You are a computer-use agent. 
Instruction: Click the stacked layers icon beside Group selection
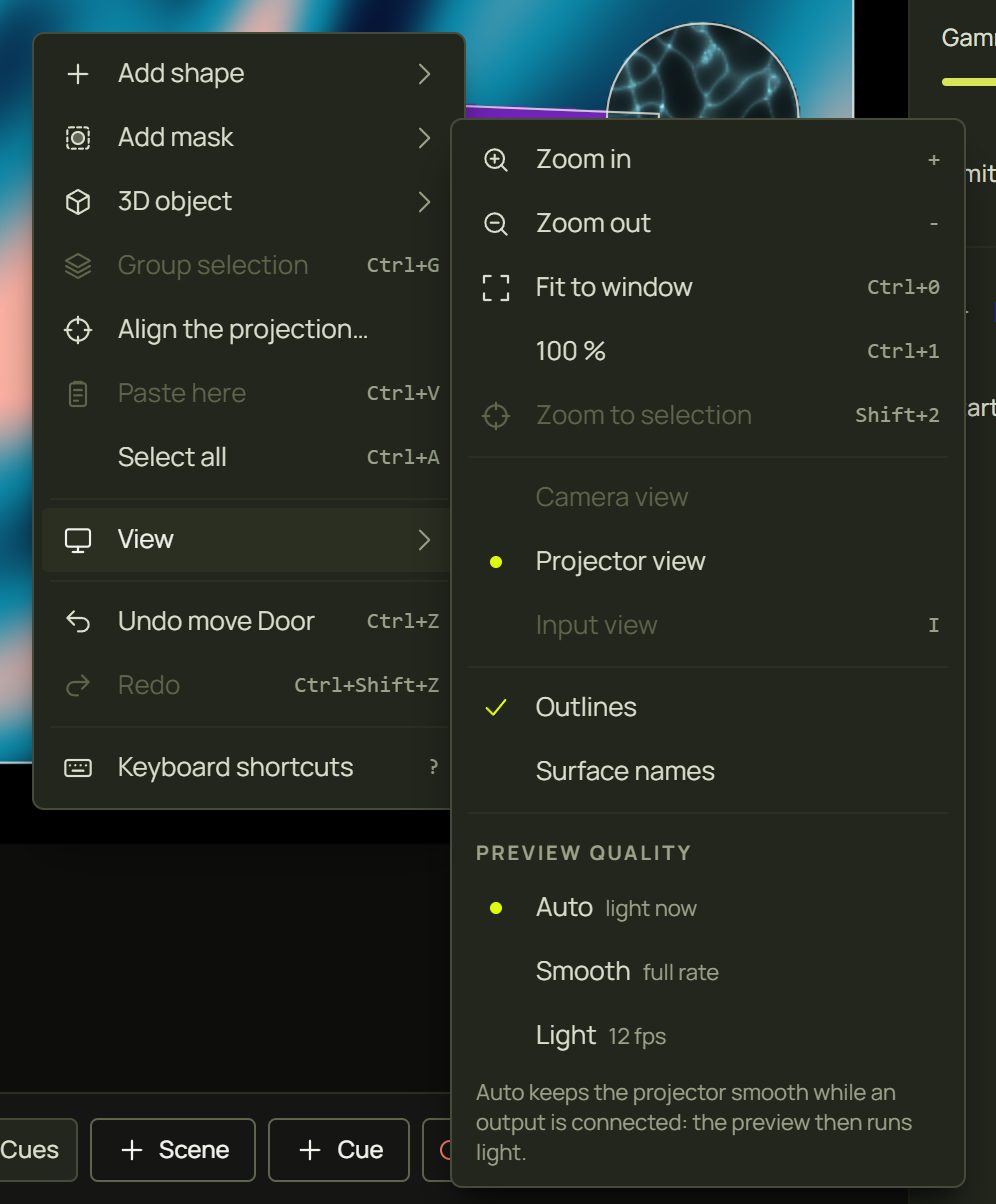78,266
